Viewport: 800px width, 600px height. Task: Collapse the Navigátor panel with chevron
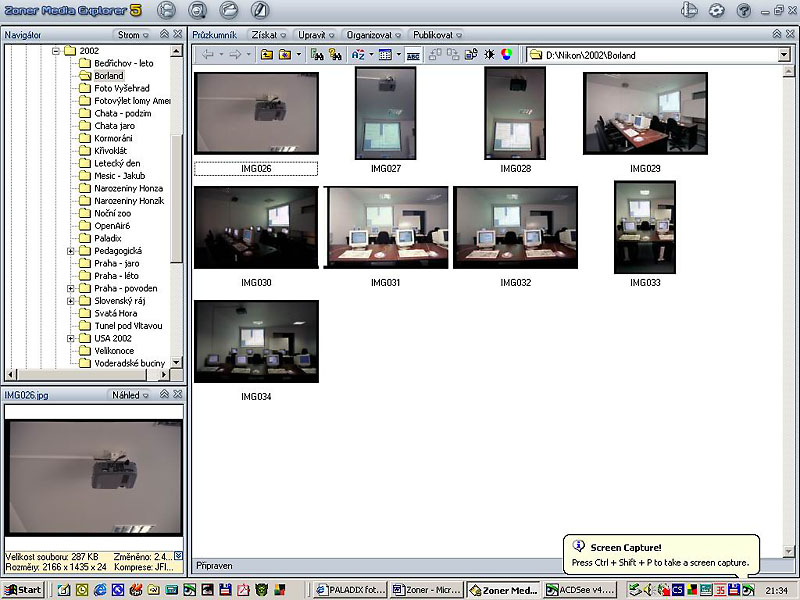164,34
